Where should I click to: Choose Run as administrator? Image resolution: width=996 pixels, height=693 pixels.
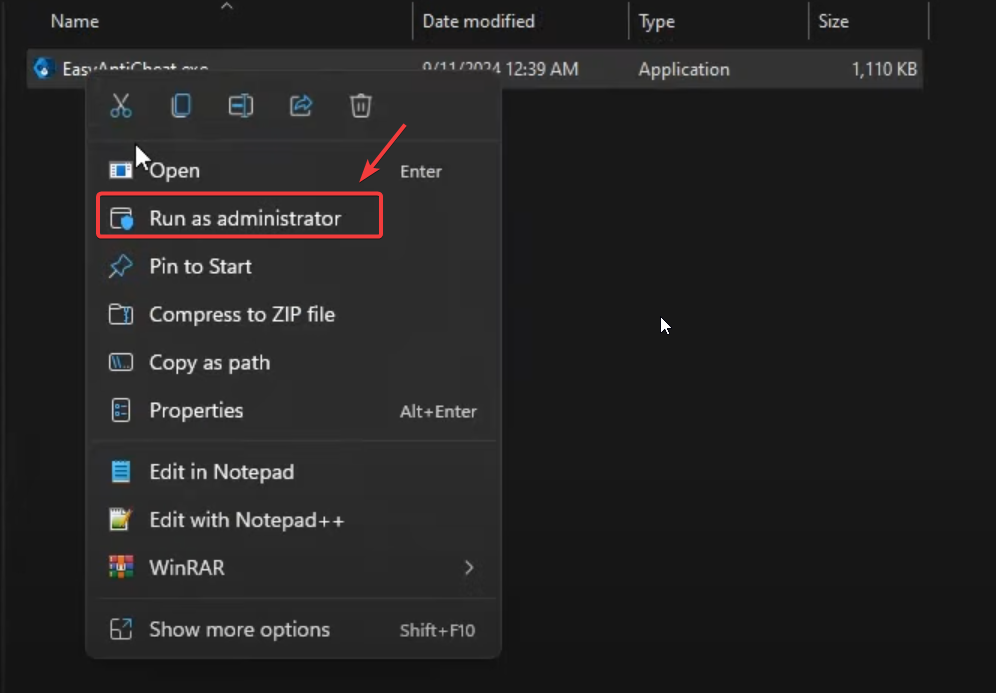coord(239,215)
